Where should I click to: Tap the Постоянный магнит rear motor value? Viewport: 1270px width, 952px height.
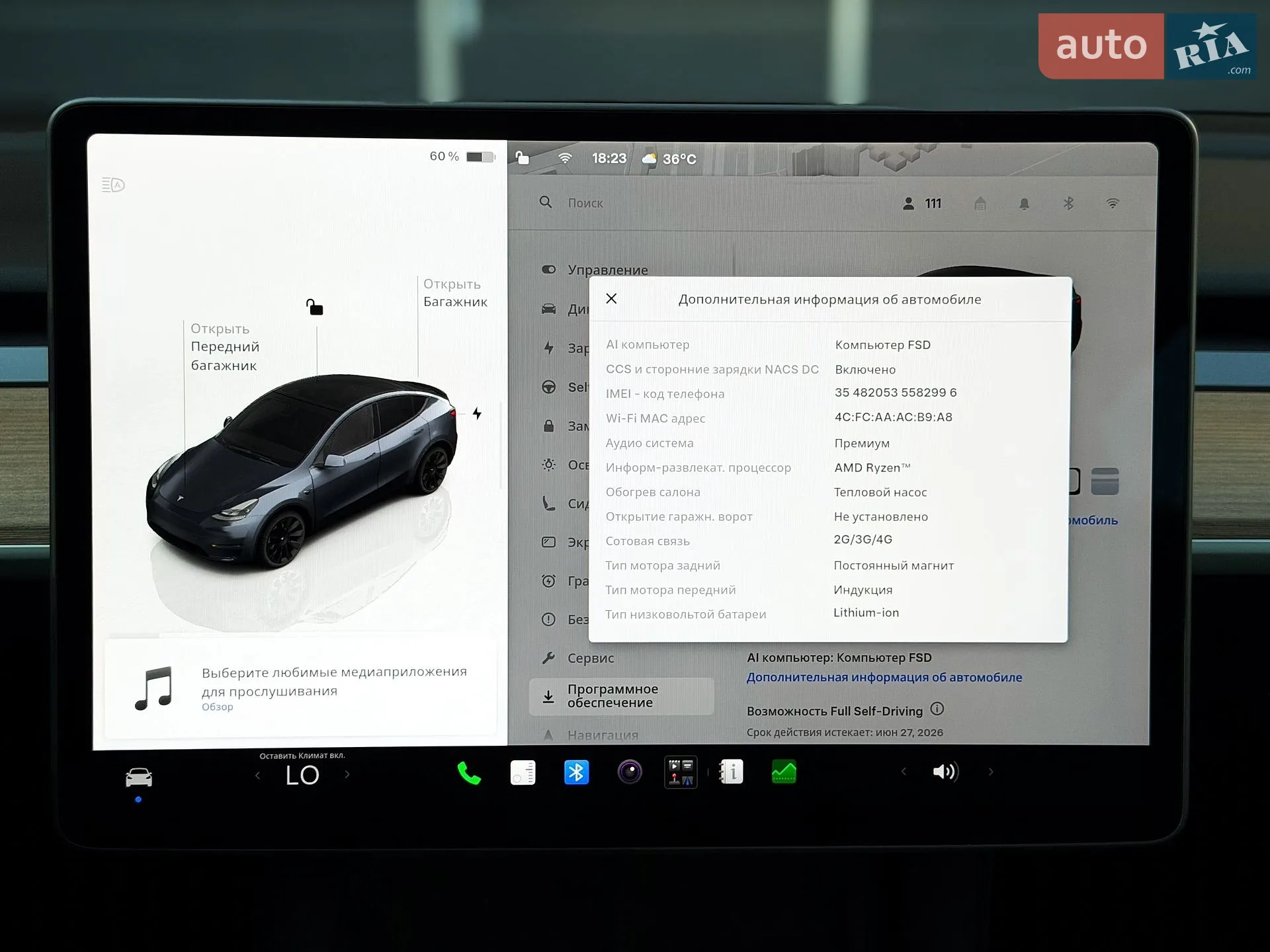coord(894,566)
